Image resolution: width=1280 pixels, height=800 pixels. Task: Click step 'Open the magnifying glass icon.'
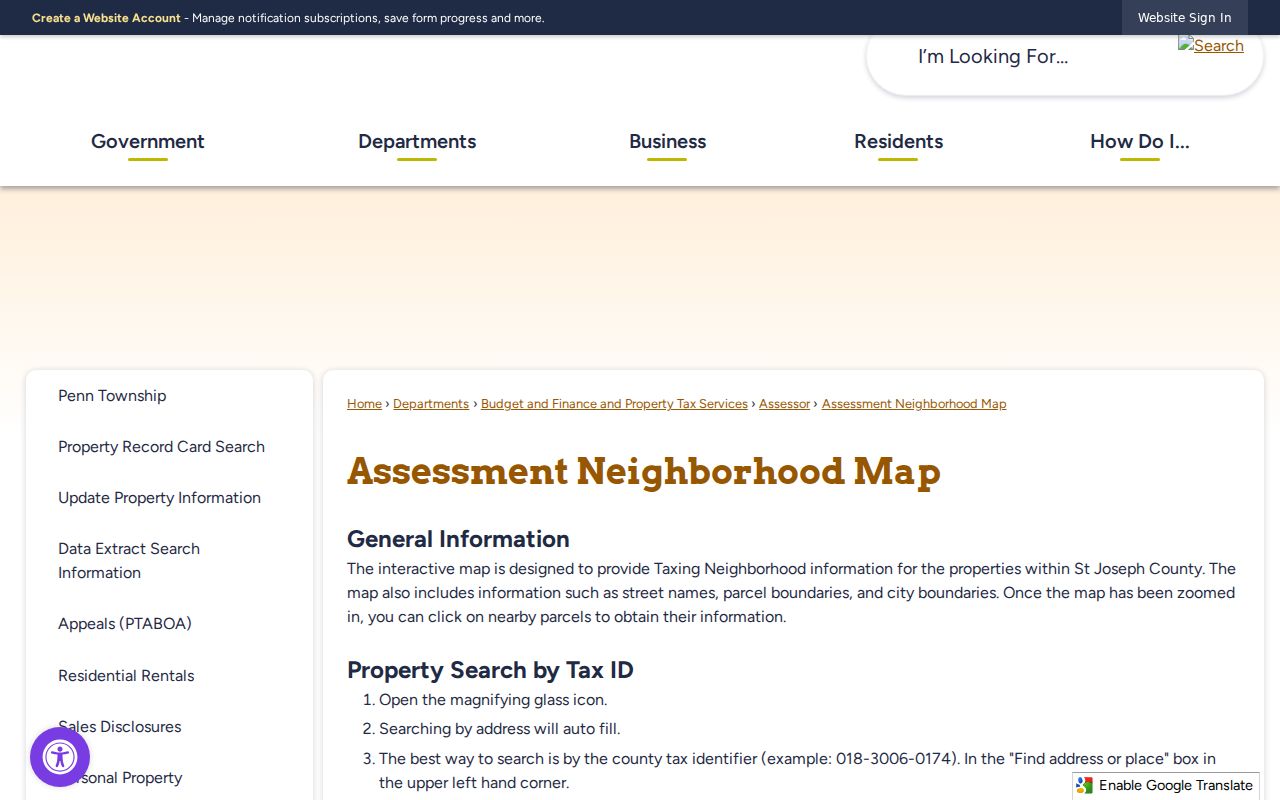tap(493, 700)
